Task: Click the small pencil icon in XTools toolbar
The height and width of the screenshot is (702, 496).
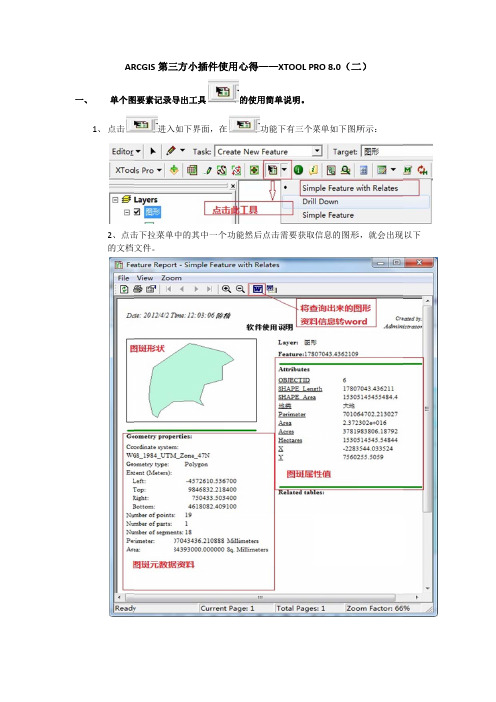Action: pyautogui.click(x=208, y=171)
